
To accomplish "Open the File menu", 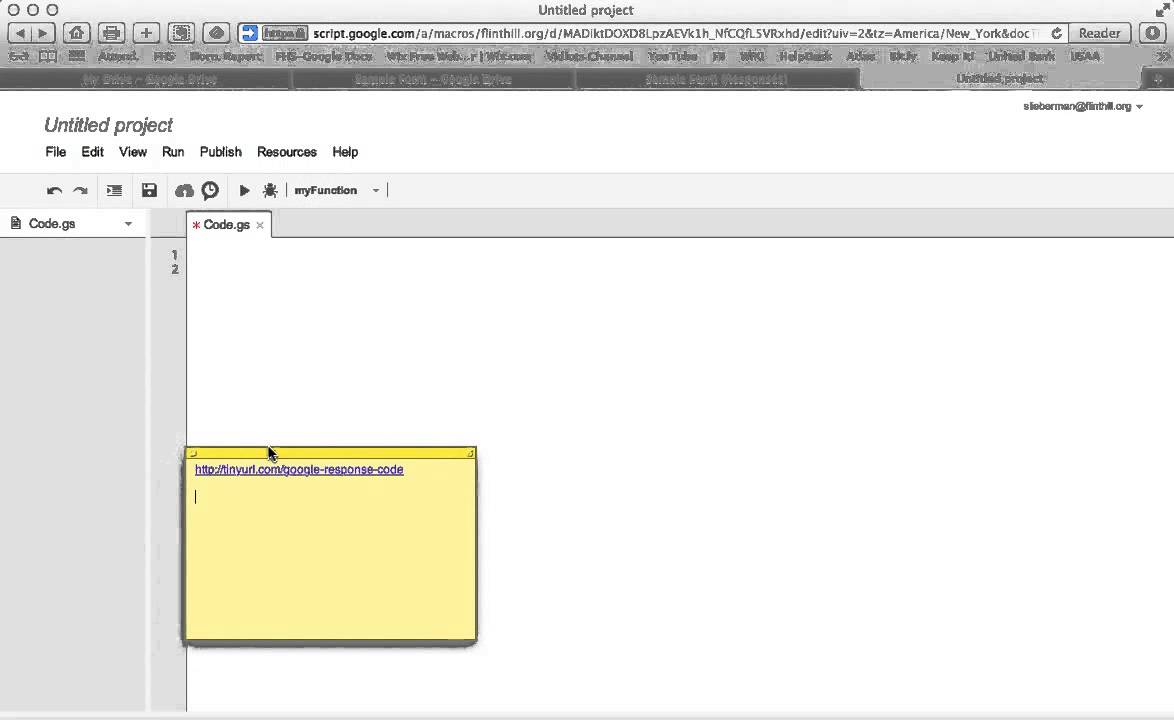I will [x=55, y=152].
